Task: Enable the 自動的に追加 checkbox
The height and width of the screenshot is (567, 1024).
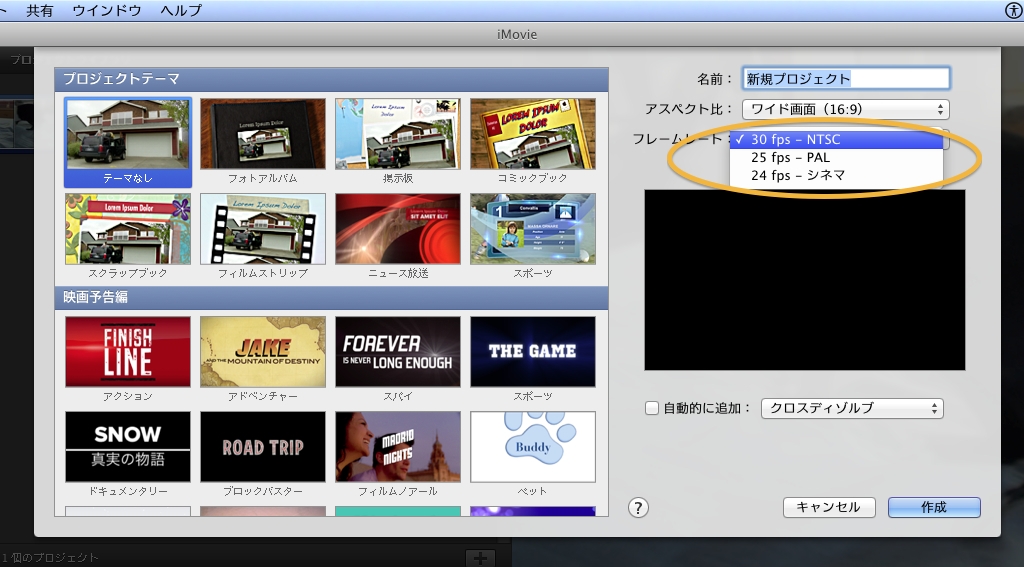Action: 652,408
